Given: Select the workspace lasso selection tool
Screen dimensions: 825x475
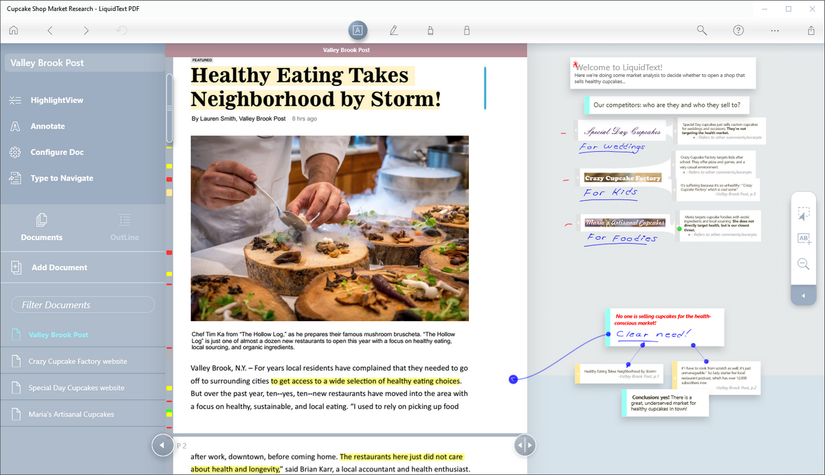Looking at the screenshot, I should [x=803, y=214].
